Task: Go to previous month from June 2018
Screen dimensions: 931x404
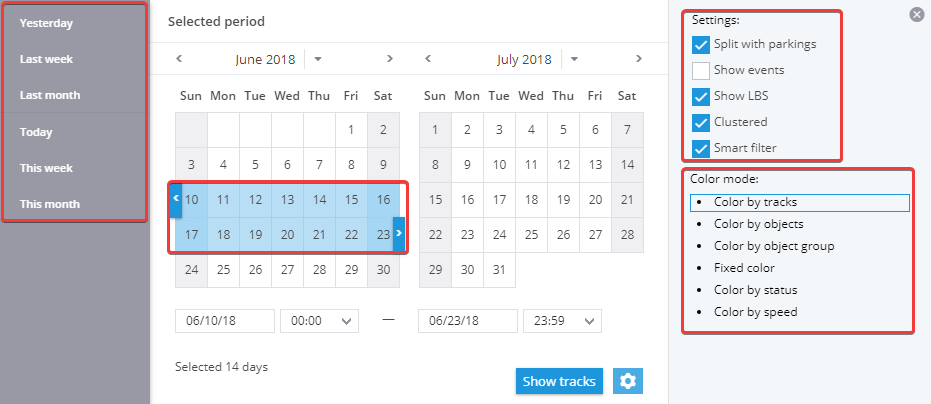Action: [x=179, y=58]
